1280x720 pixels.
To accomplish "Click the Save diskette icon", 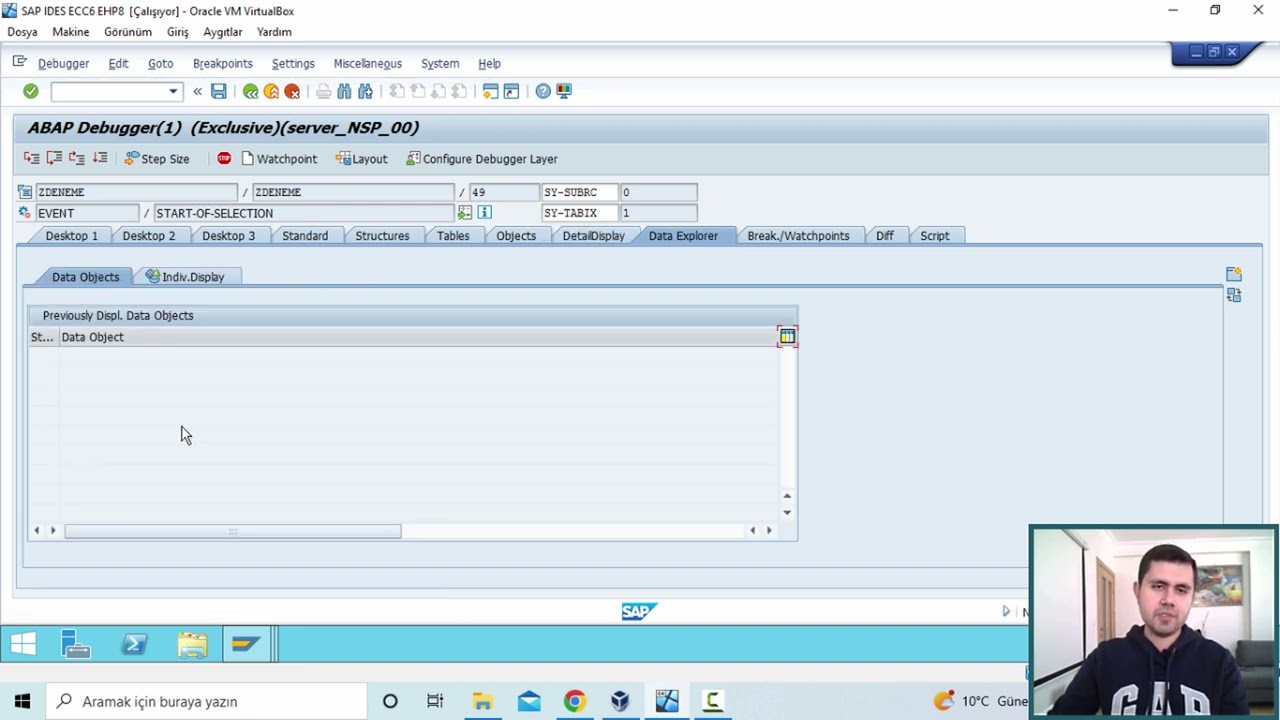I will (218, 91).
